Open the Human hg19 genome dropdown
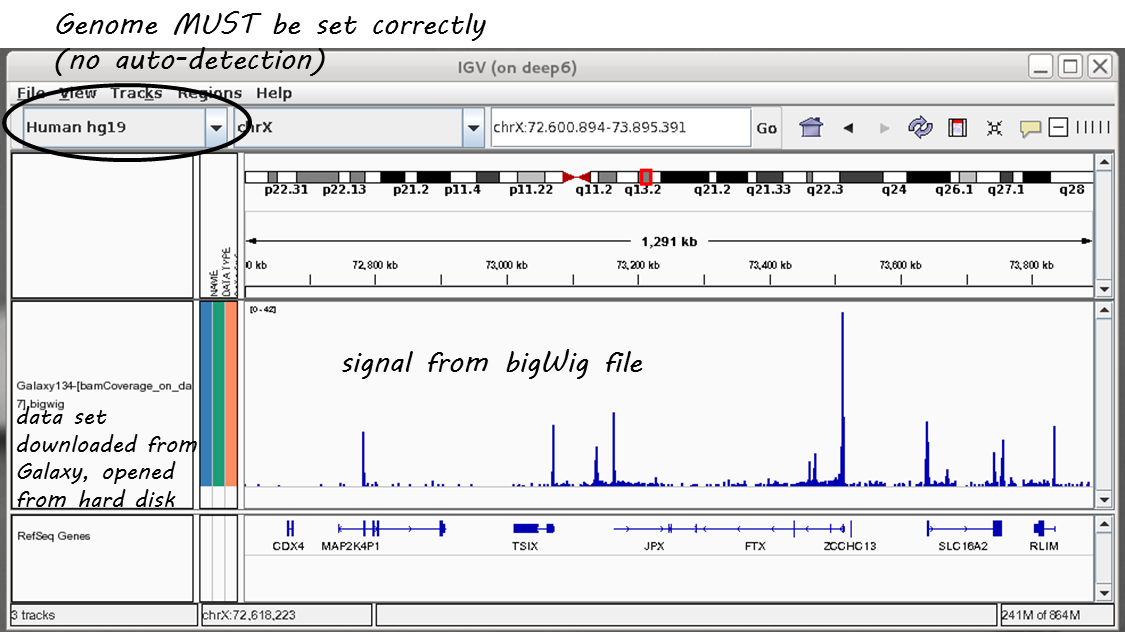 (x=216, y=128)
